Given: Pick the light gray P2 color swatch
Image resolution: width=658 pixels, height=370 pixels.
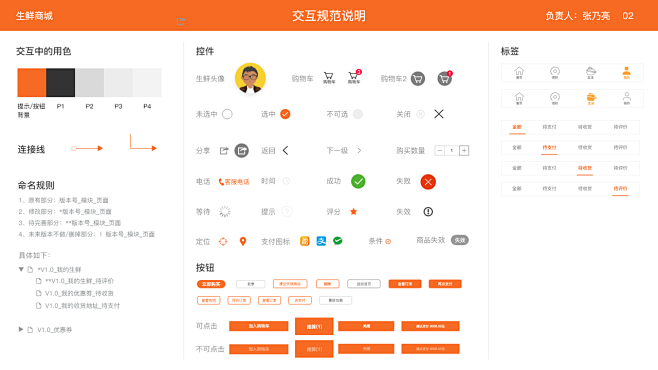Looking at the screenshot, I should point(89,83).
